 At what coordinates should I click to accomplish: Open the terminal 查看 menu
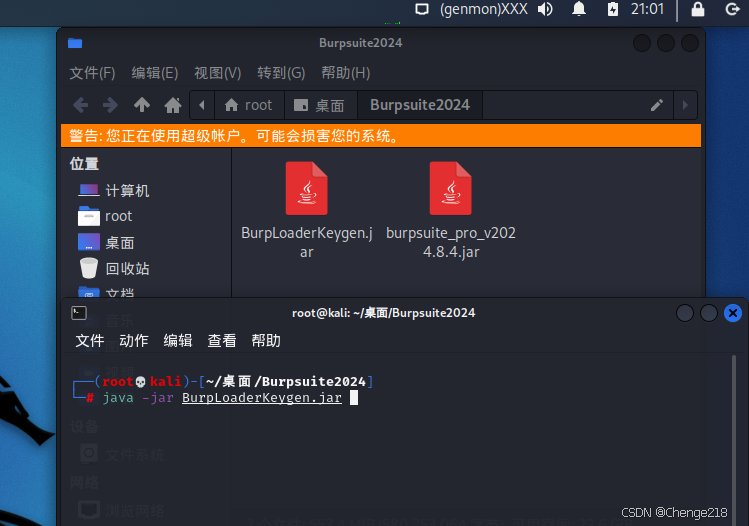[222, 341]
